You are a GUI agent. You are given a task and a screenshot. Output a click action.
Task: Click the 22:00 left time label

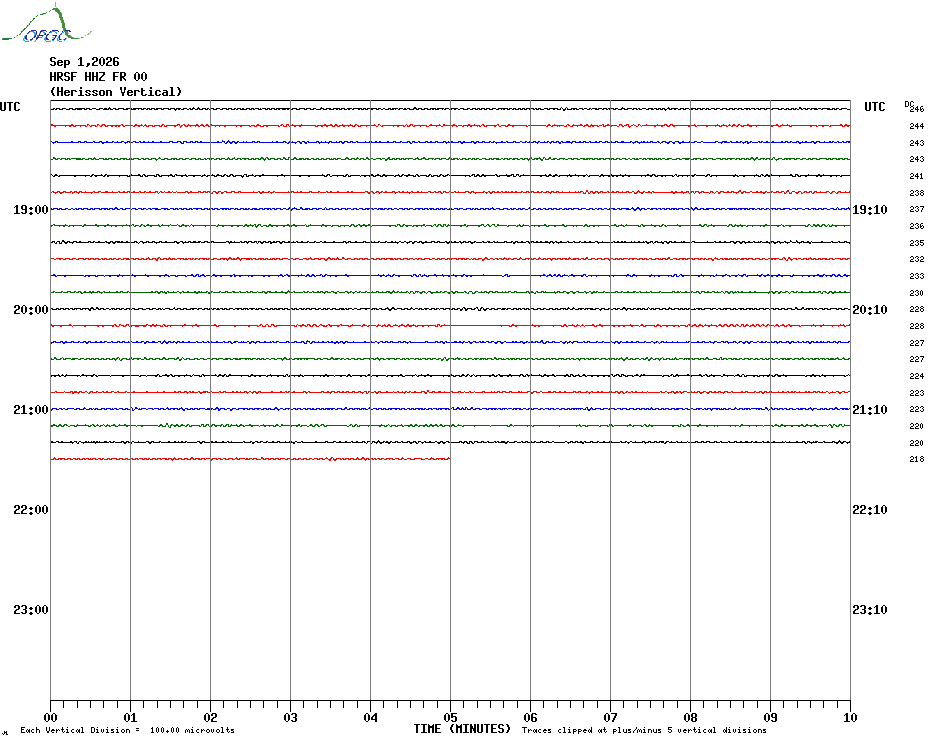pyautogui.click(x=31, y=510)
